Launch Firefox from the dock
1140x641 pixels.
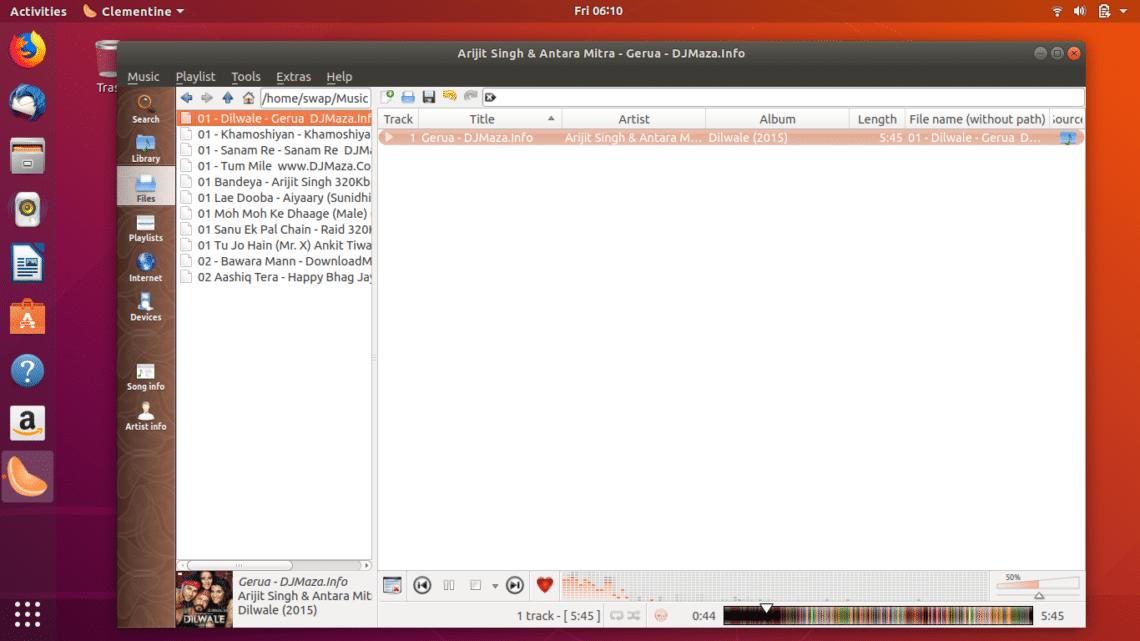click(28, 50)
